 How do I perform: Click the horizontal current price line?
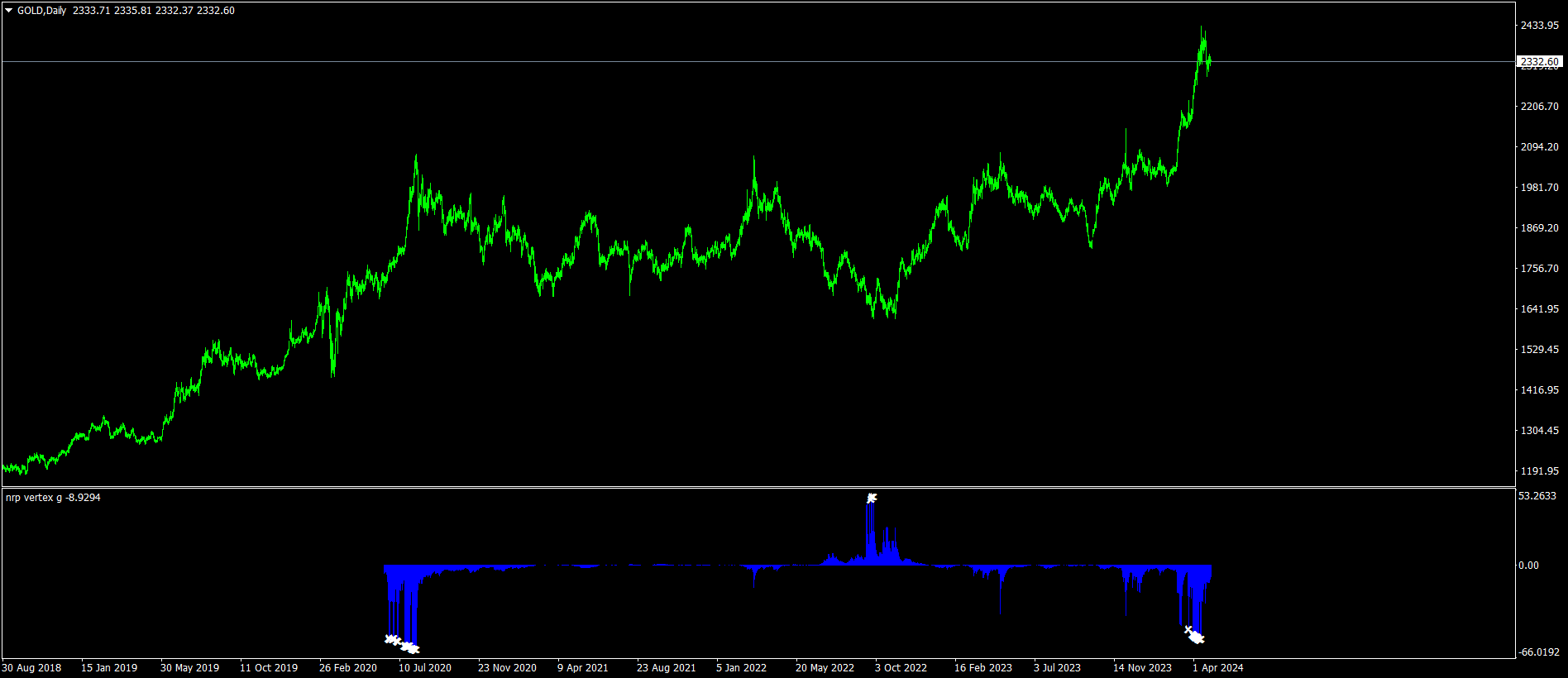[x=758, y=62]
